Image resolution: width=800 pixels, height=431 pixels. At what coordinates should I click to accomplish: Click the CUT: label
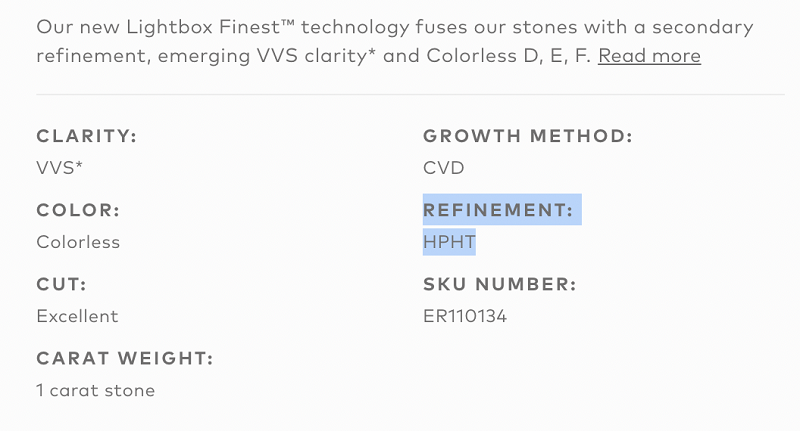tap(61, 284)
